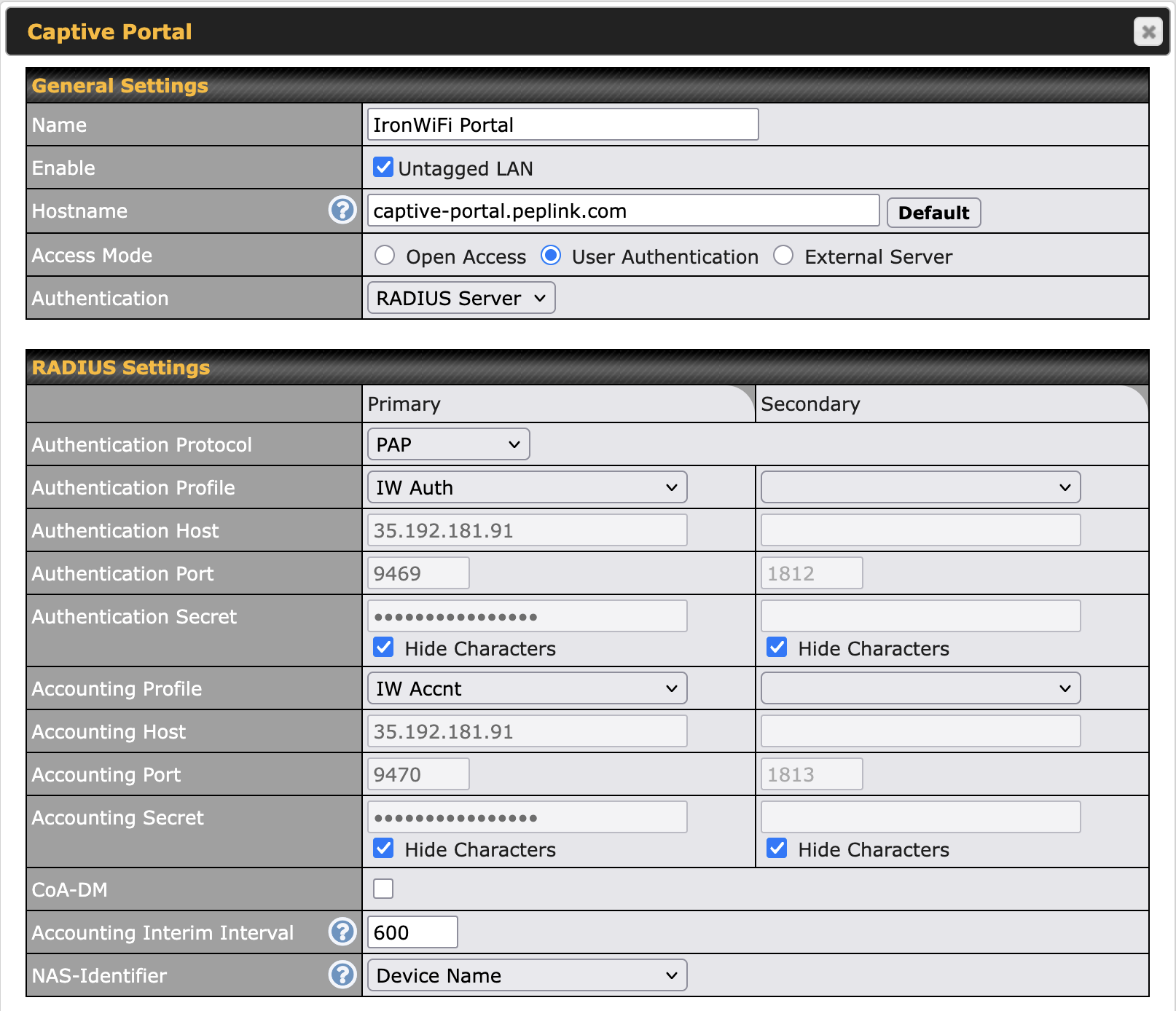Click the Accounting Interim Interval input field

coord(412,932)
